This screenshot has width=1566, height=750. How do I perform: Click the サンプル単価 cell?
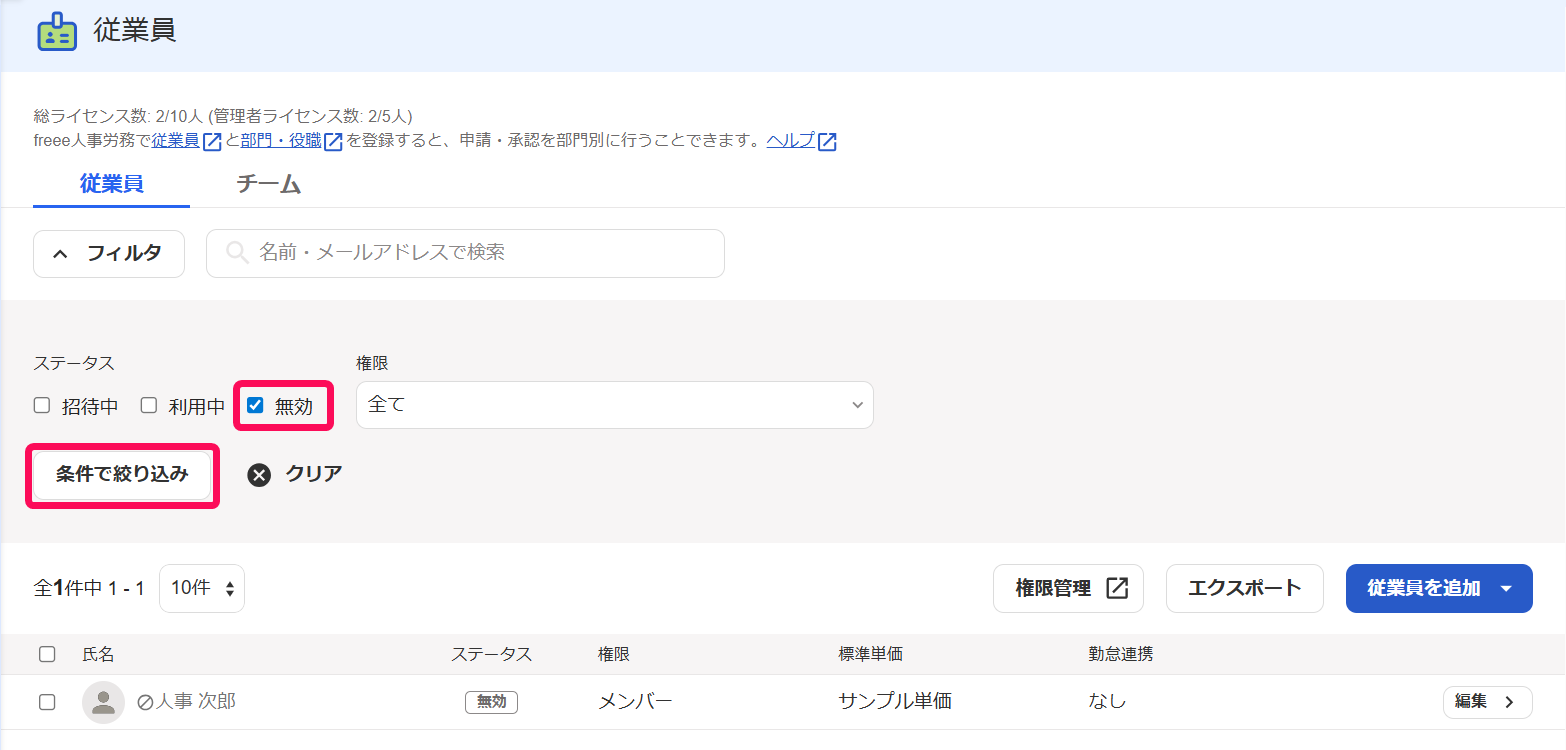coord(895,702)
